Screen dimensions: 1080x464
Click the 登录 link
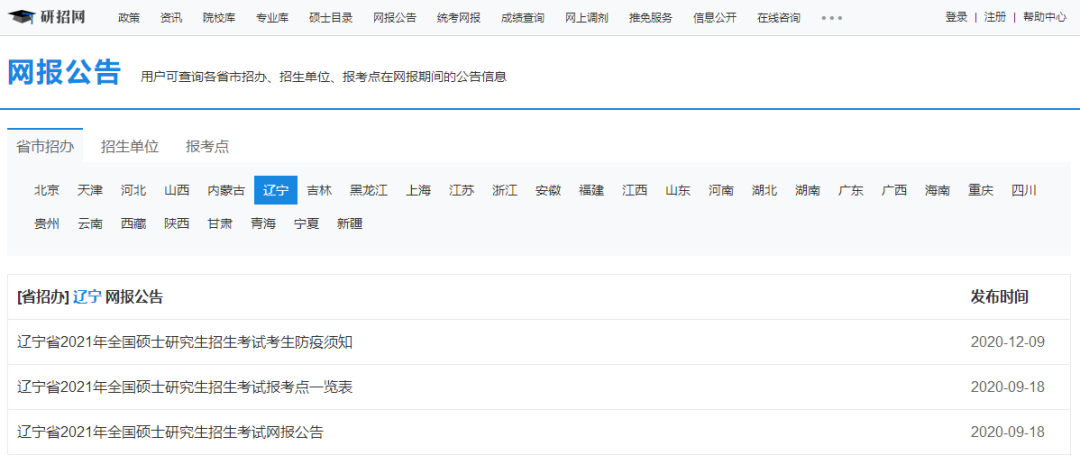[x=956, y=17]
